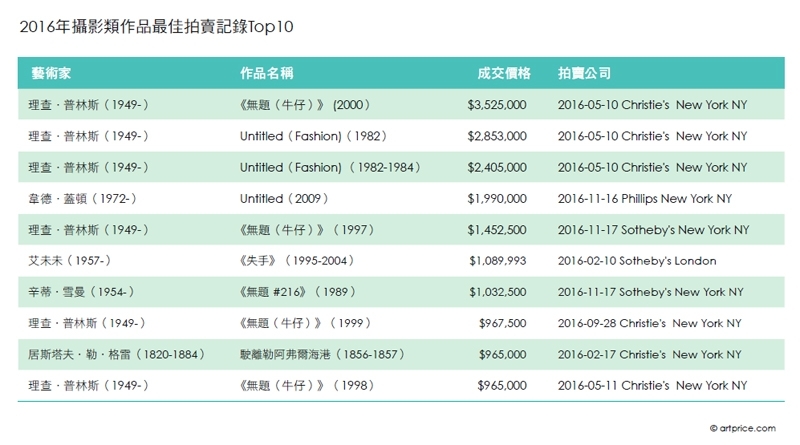Click artist 居斯塔夫·勒·格雷 (1820-1884)

(117, 354)
